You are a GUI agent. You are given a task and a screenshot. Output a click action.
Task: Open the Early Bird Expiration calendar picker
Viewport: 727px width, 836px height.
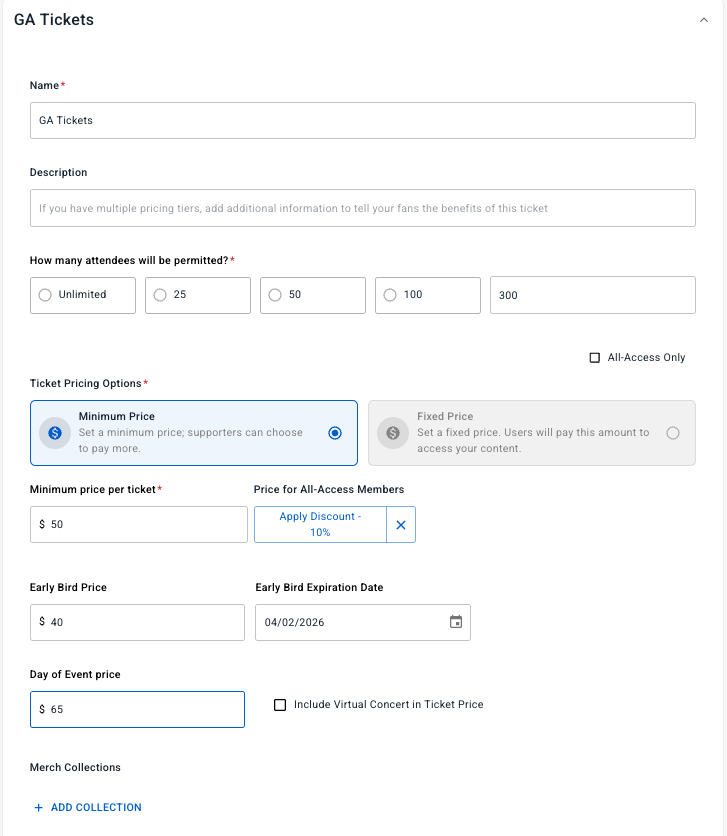pyautogui.click(x=455, y=622)
